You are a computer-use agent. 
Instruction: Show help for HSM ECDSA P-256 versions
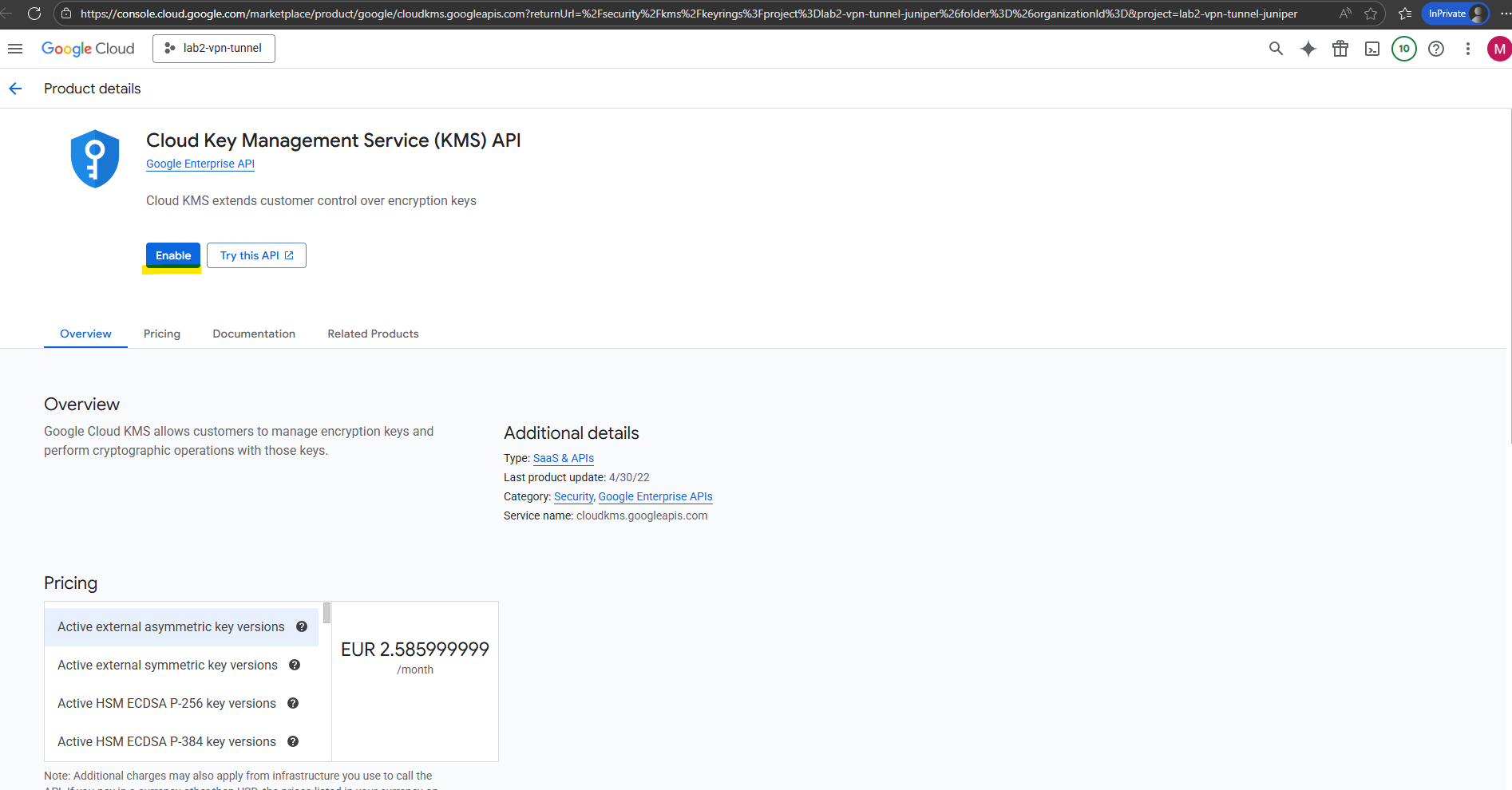(293, 703)
